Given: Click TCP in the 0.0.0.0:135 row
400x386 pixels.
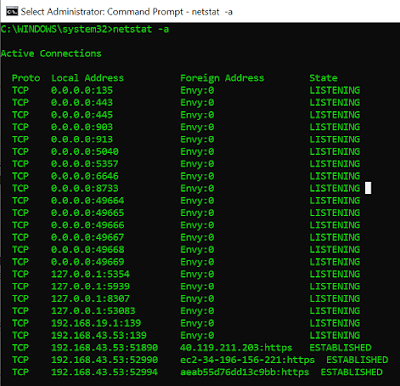Looking at the screenshot, I should coord(20,90).
